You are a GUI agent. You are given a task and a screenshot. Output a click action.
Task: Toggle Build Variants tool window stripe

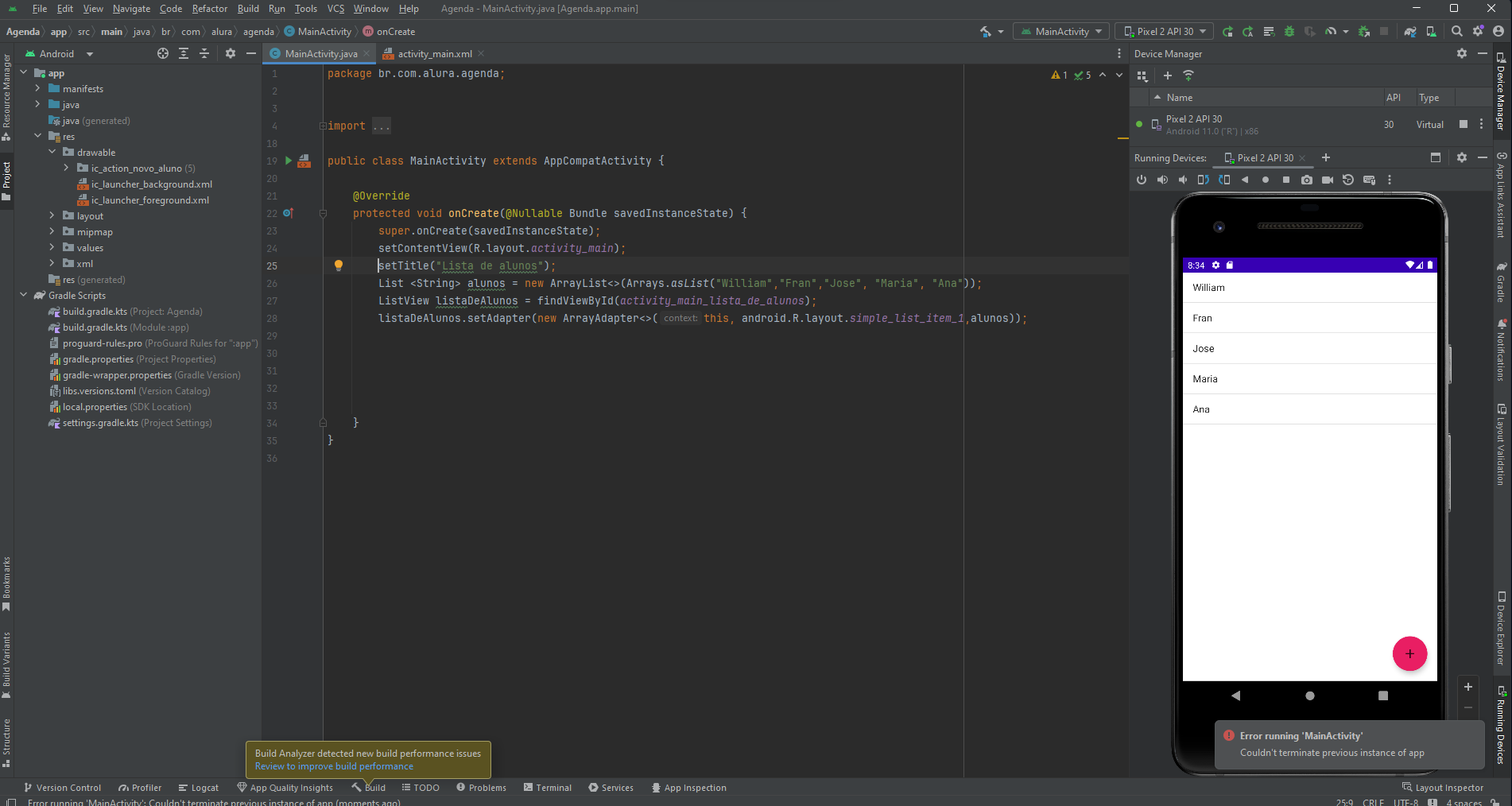pyautogui.click(x=6, y=666)
